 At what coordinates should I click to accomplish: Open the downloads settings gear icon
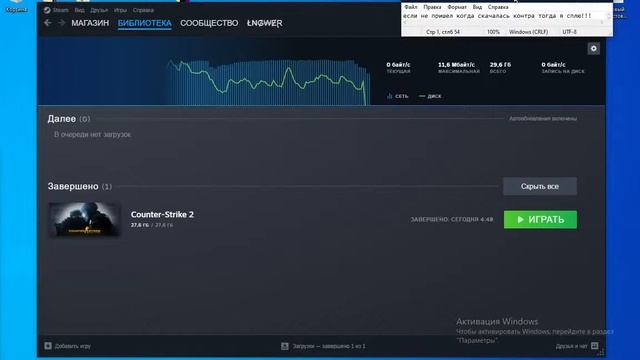pyautogui.click(x=593, y=49)
